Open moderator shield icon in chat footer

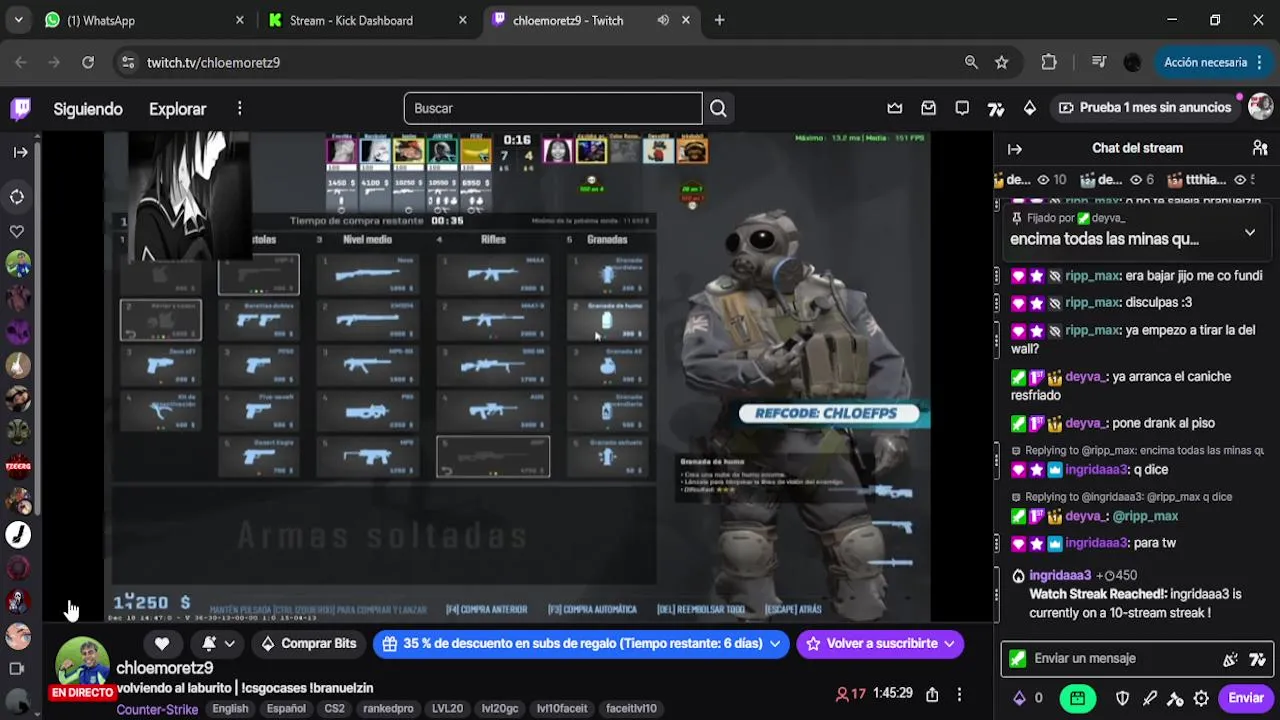coord(1122,698)
